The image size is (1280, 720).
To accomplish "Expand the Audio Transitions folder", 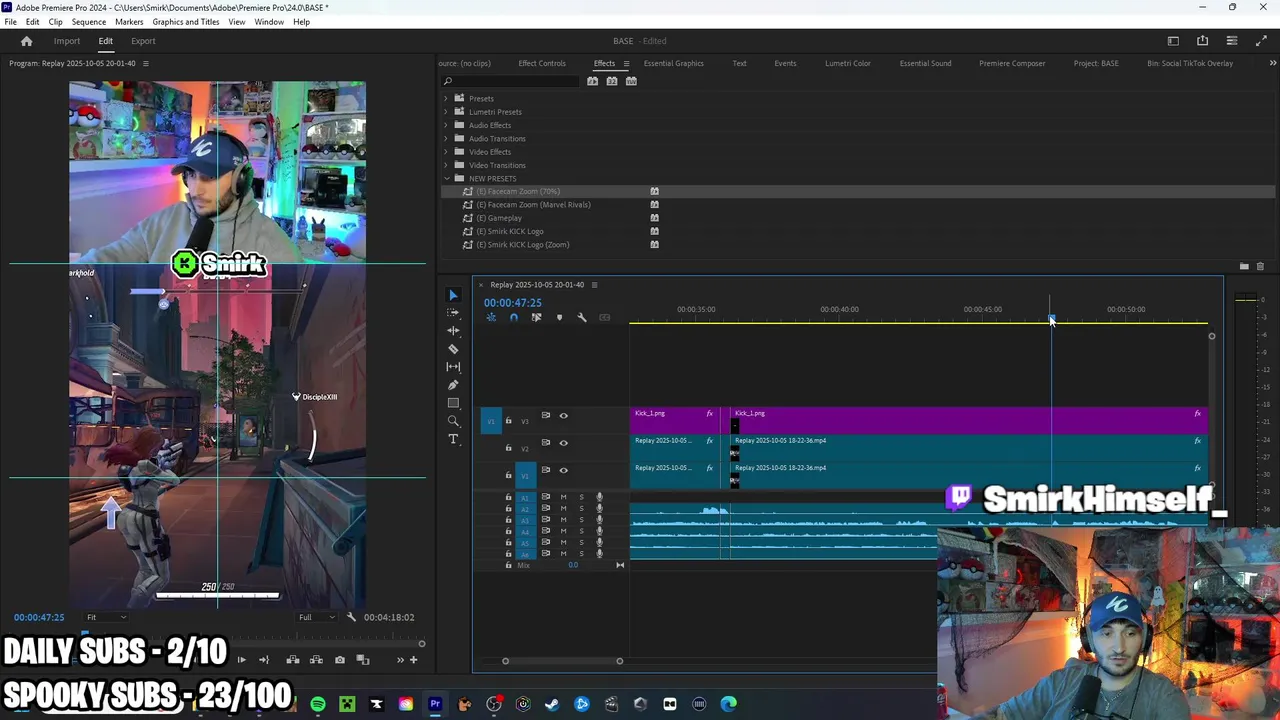I will 446,138.
